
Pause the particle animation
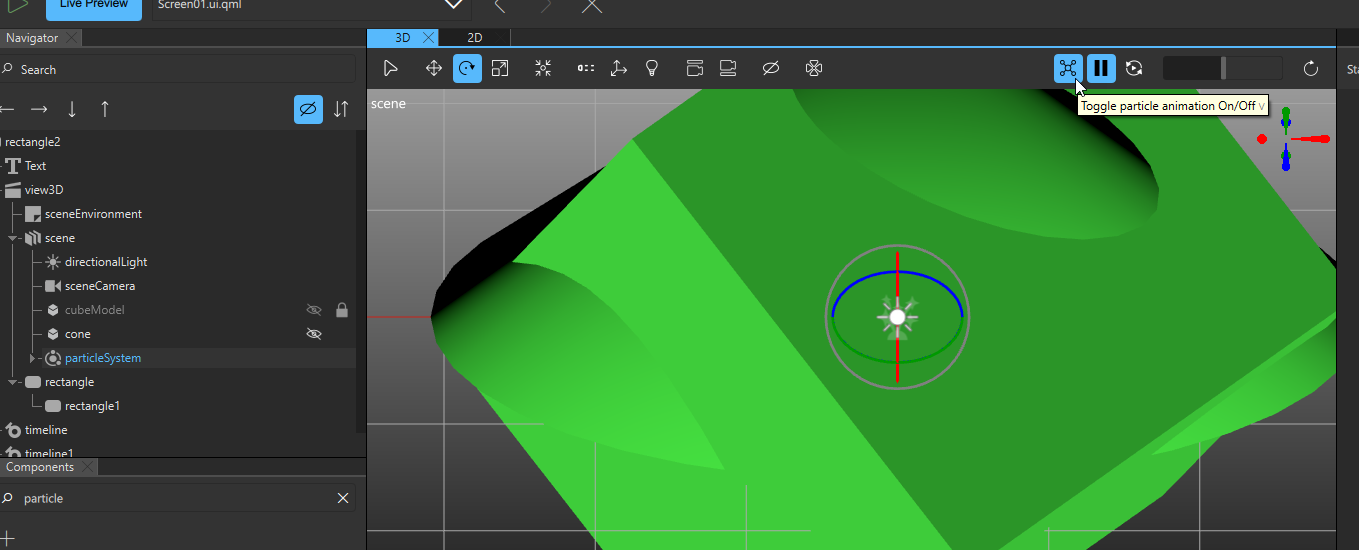pyautogui.click(x=1101, y=68)
